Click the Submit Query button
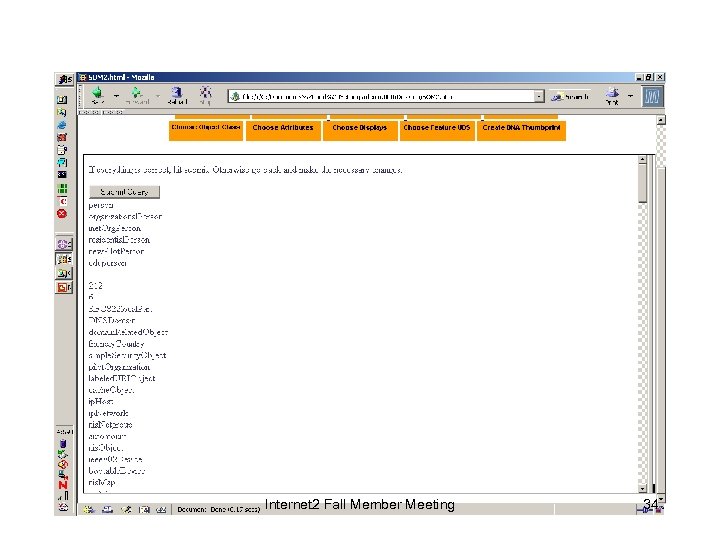720x540 pixels. (124, 192)
